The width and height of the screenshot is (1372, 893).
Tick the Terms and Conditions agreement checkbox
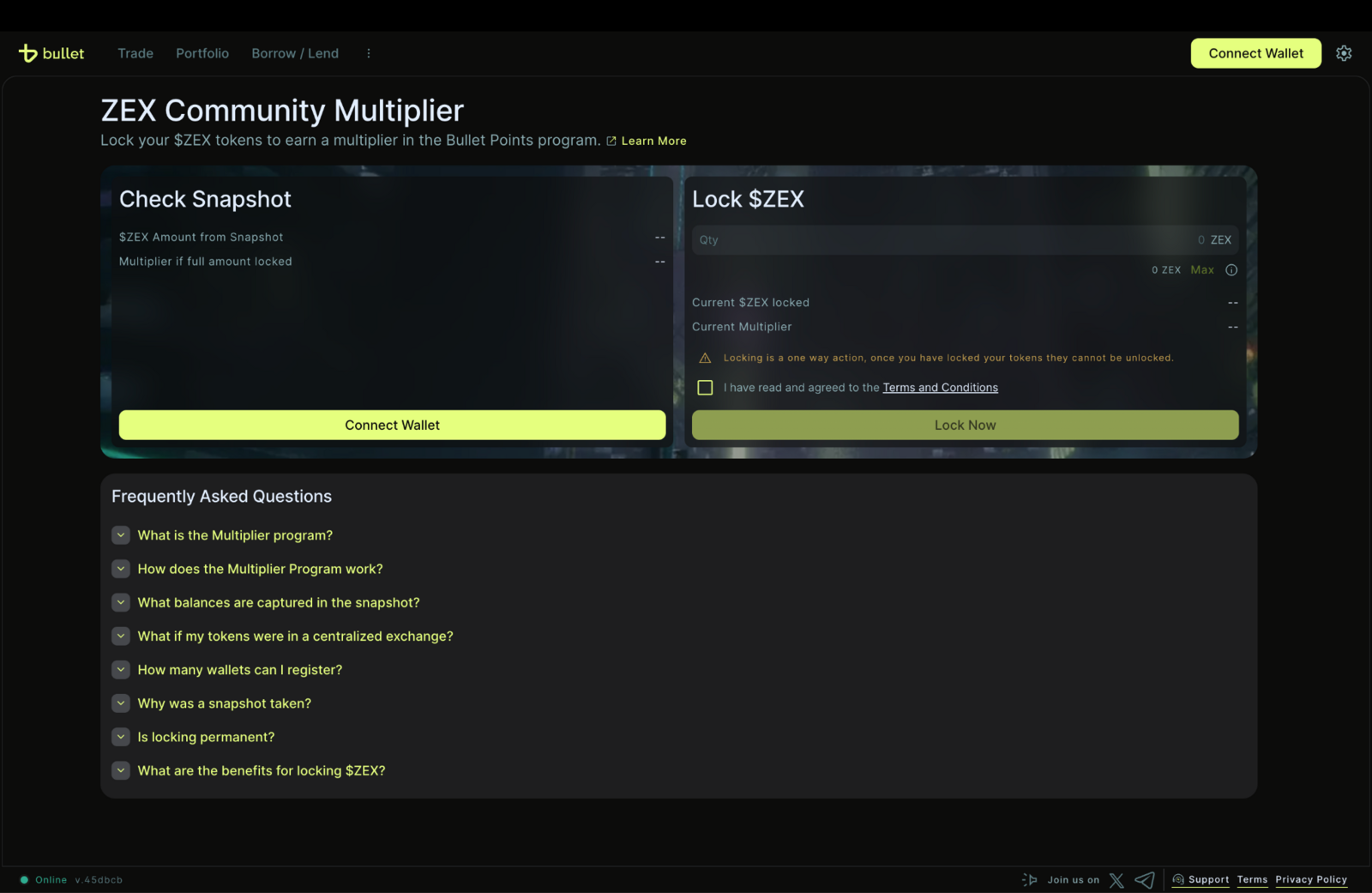pyautogui.click(x=705, y=388)
